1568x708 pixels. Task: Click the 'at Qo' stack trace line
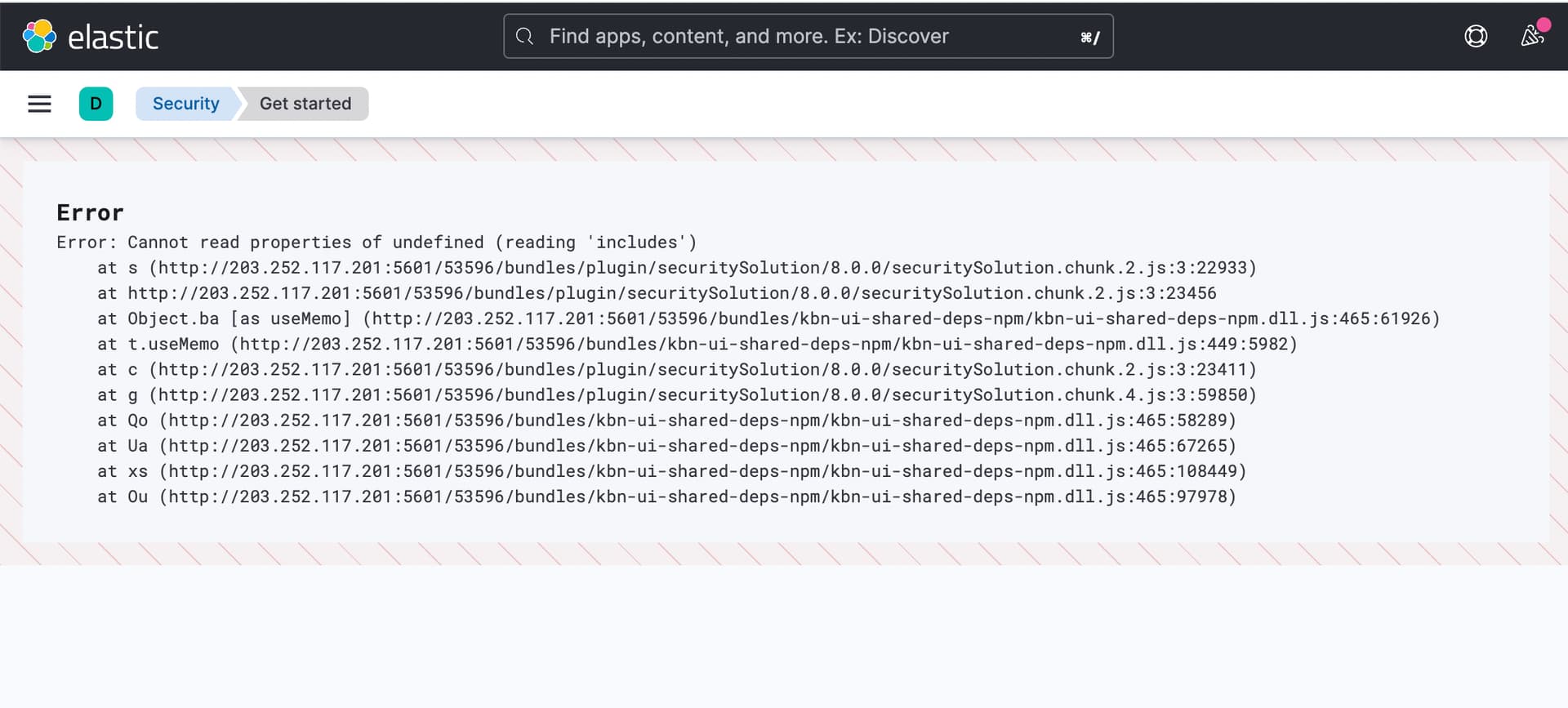pyautogui.click(x=666, y=421)
